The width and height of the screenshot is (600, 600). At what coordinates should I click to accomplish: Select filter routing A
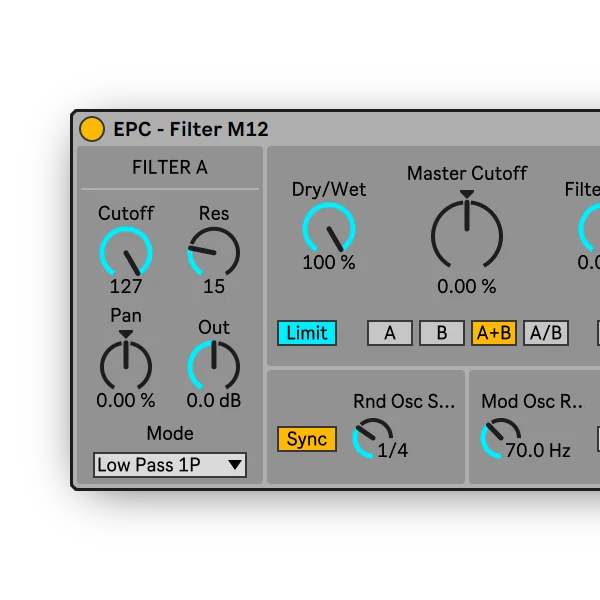pos(390,333)
